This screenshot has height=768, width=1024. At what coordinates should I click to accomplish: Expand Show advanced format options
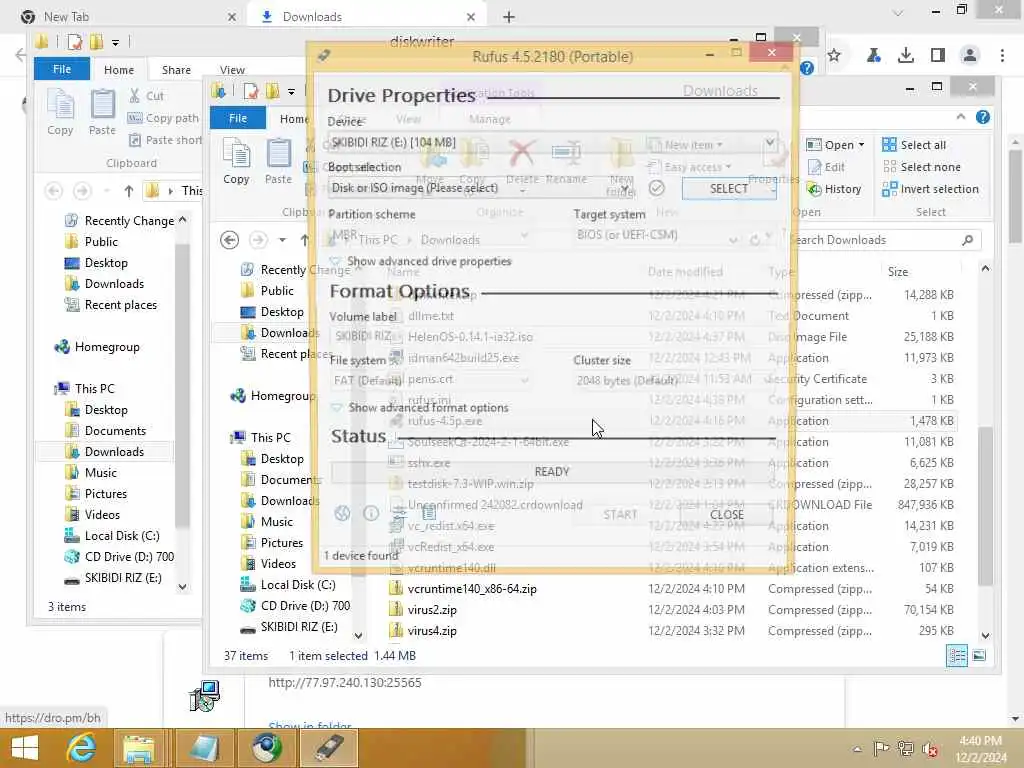pyautogui.click(x=420, y=408)
